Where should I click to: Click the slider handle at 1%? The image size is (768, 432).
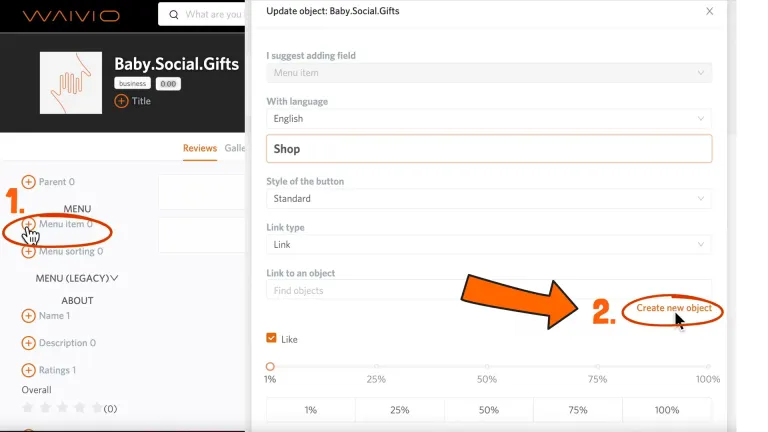[270, 366]
